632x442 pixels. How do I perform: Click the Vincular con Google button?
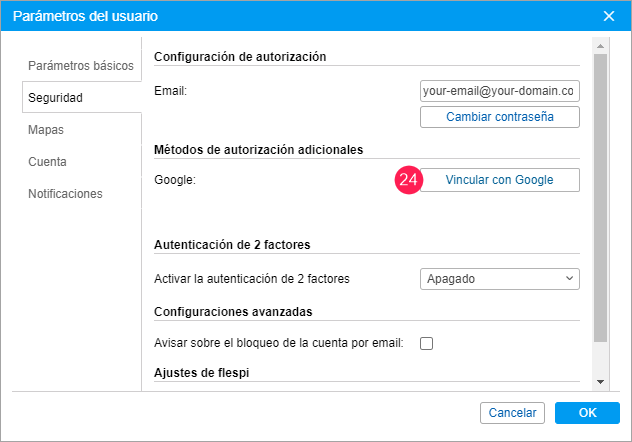[499, 180]
